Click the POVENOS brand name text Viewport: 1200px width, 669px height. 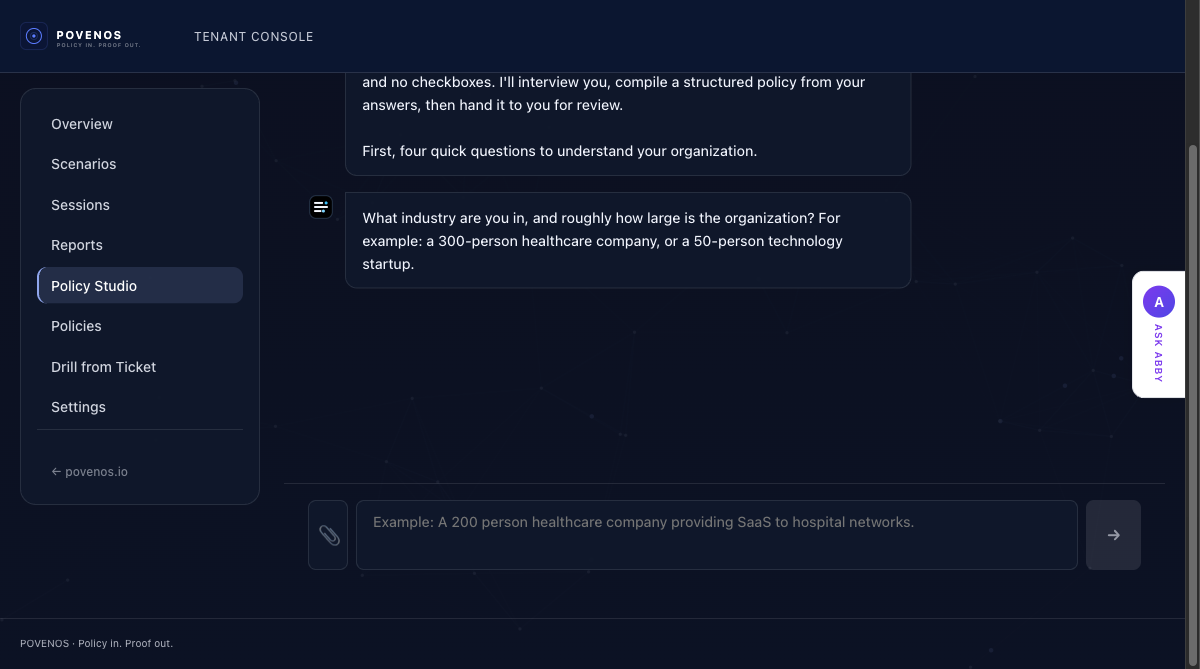89,35
